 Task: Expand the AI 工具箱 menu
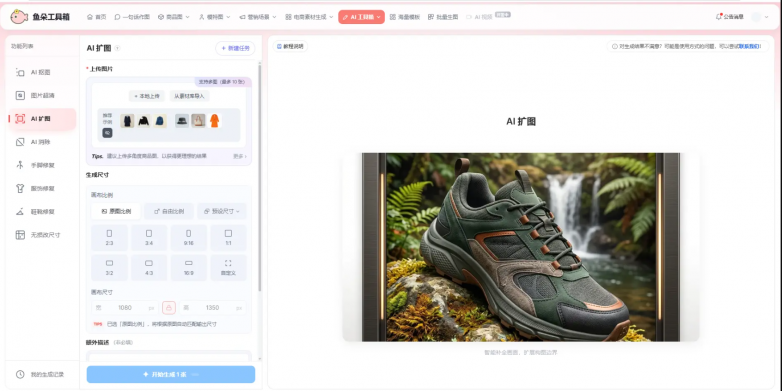pos(361,17)
